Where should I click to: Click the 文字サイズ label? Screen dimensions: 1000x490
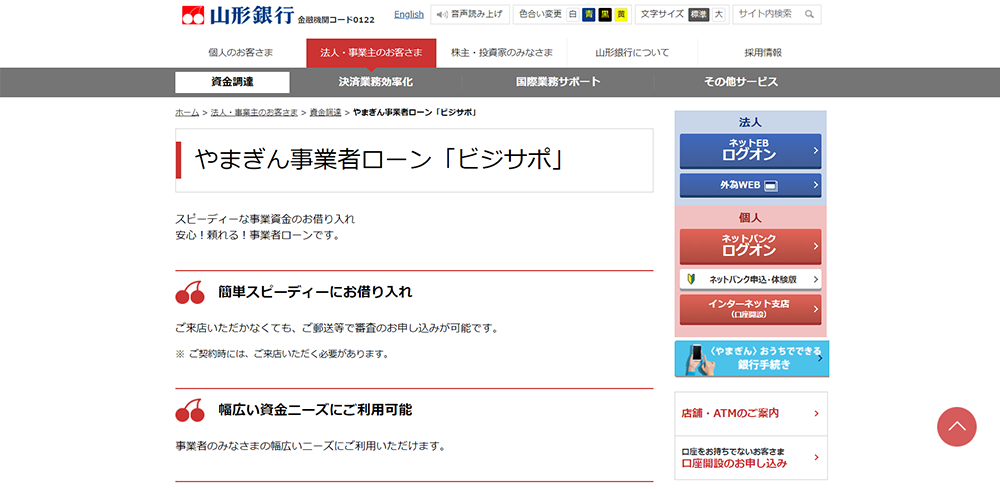coord(663,14)
